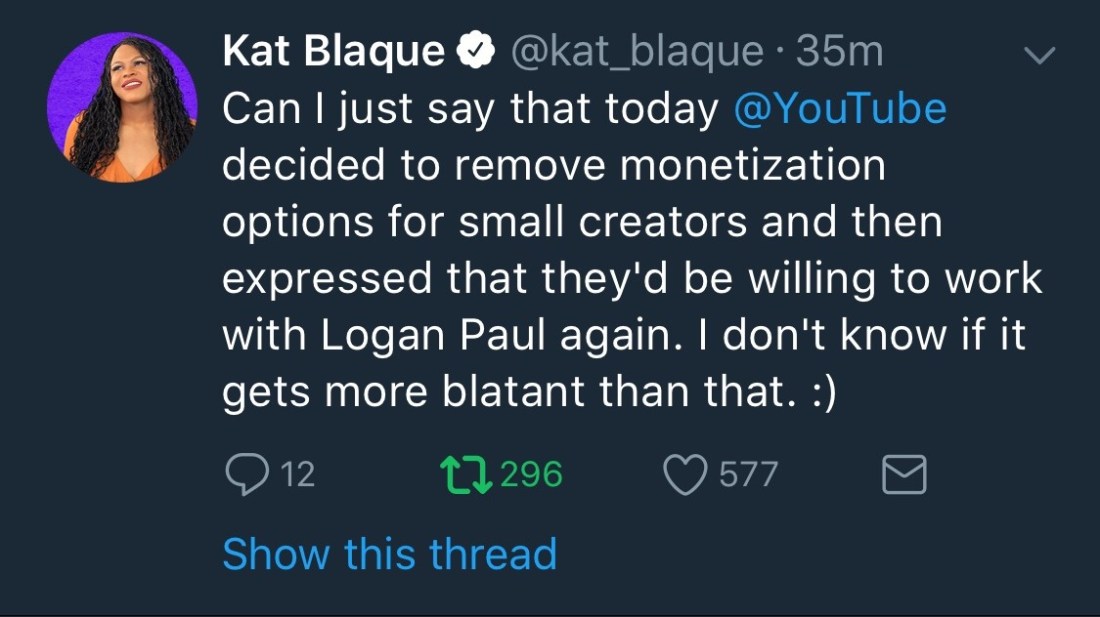
Task: Like the tweet with the heart icon
Action: [686, 474]
